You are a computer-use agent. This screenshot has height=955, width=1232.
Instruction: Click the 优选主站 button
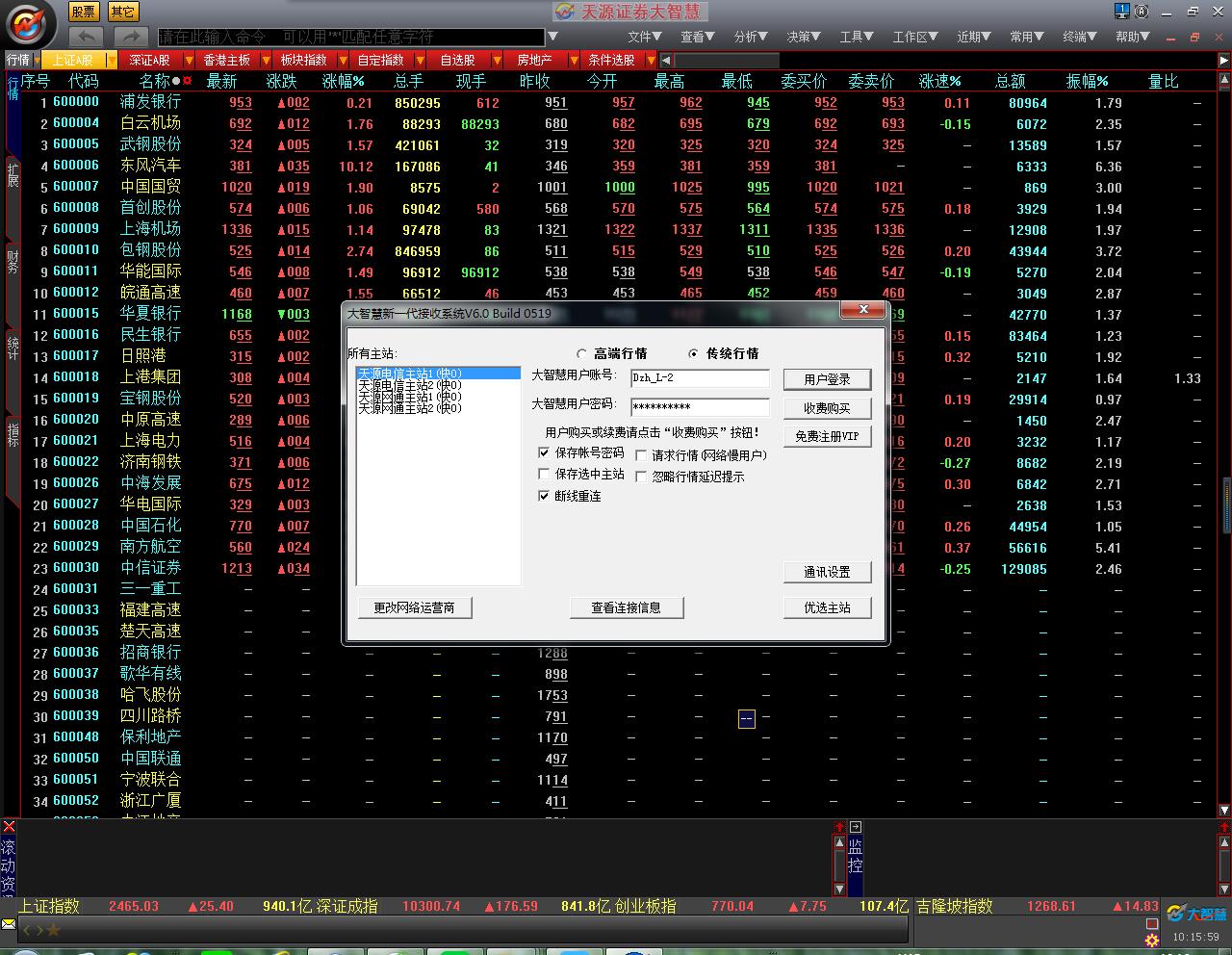pyautogui.click(x=827, y=607)
